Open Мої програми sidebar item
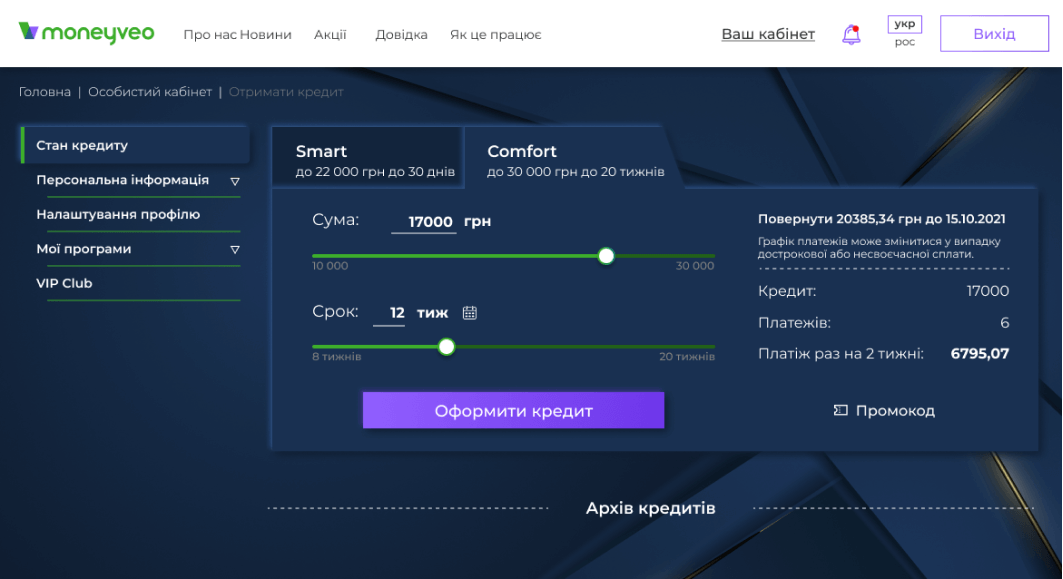The height and width of the screenshot is (579, 1063). [x=83, y=249]
